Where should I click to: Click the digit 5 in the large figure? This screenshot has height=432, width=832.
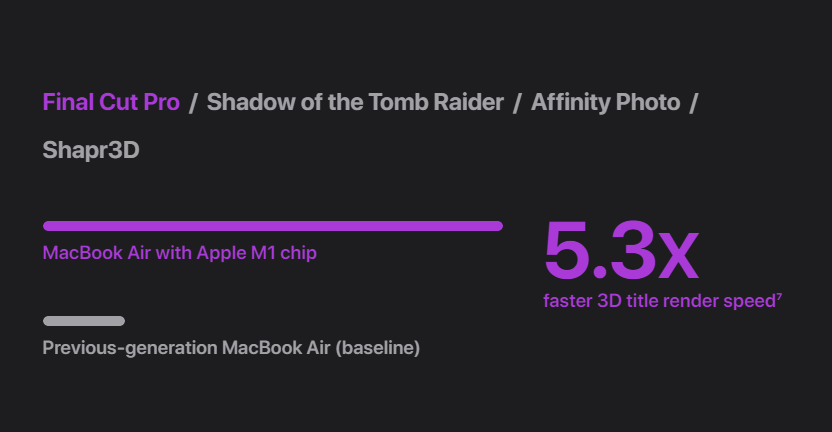[566, 252]
